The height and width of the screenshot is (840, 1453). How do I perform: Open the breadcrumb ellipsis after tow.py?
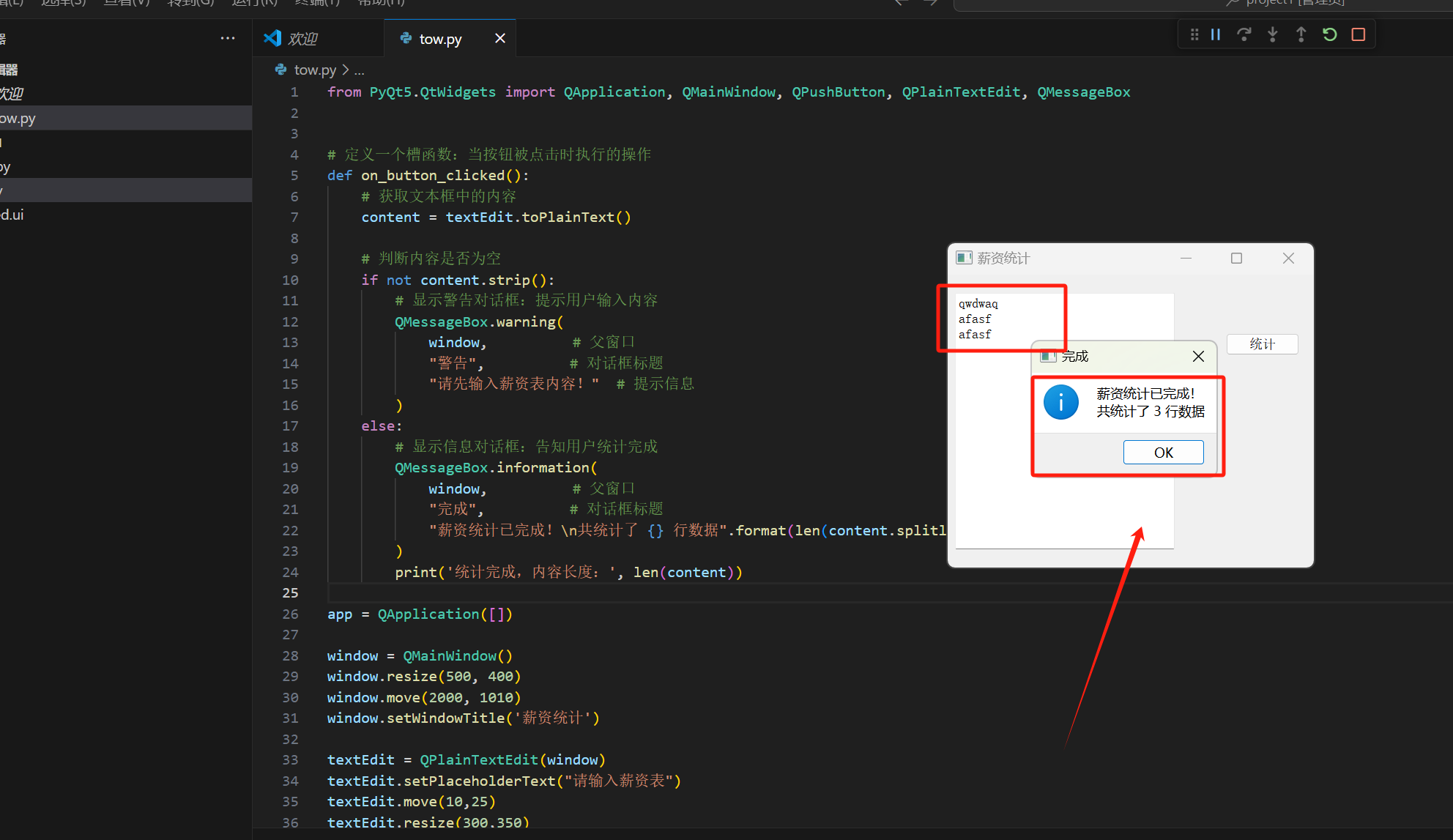tap(359, 70)
